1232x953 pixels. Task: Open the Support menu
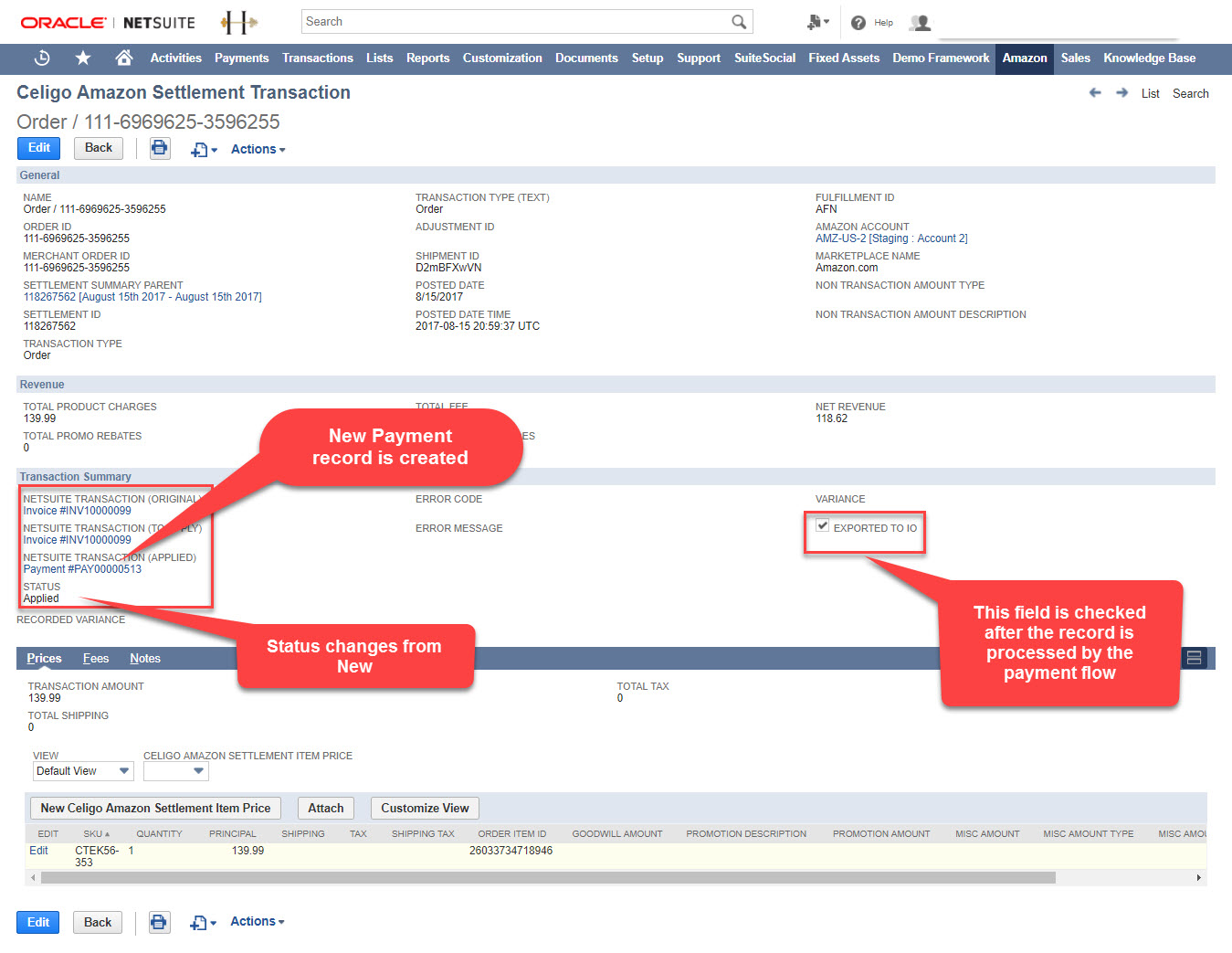[699, 58]
